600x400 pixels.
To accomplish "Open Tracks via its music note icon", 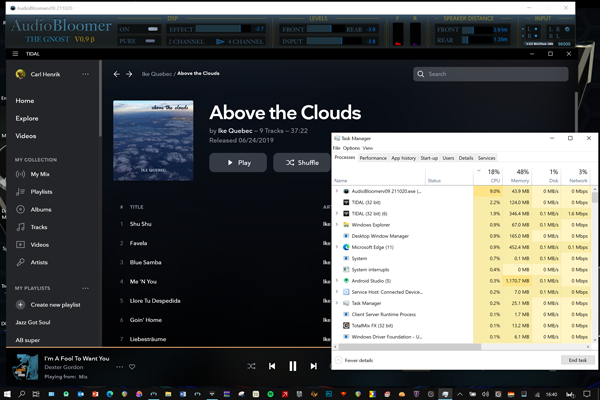I will tap(21, 227).
